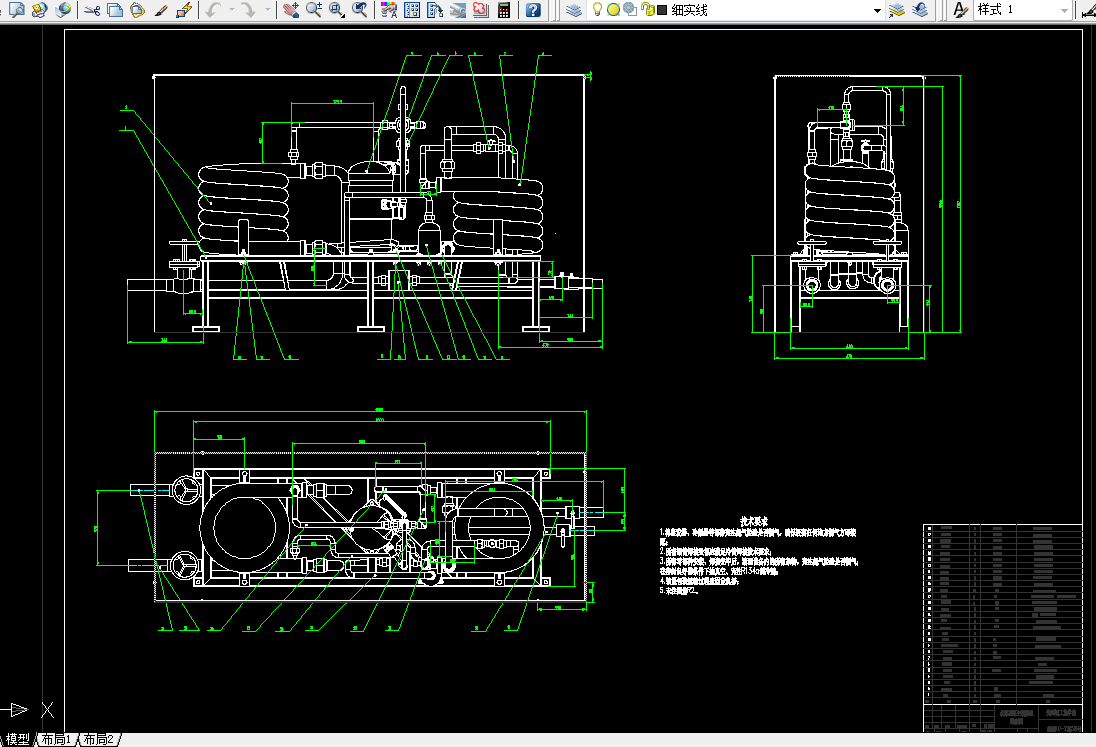
Task: Open the QuickCalc calculator icon
Action: 503,10
